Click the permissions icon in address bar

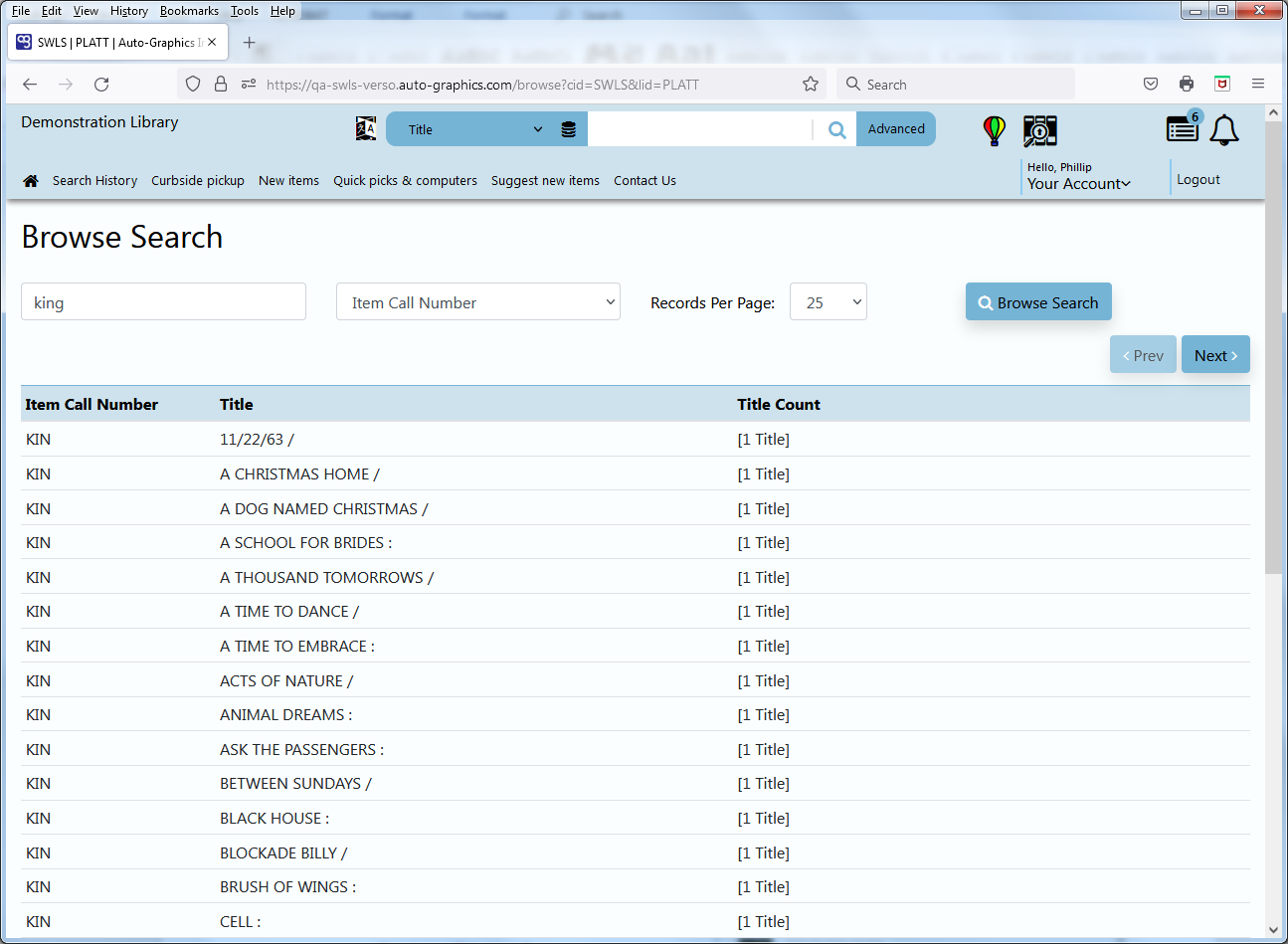(249, 85)
